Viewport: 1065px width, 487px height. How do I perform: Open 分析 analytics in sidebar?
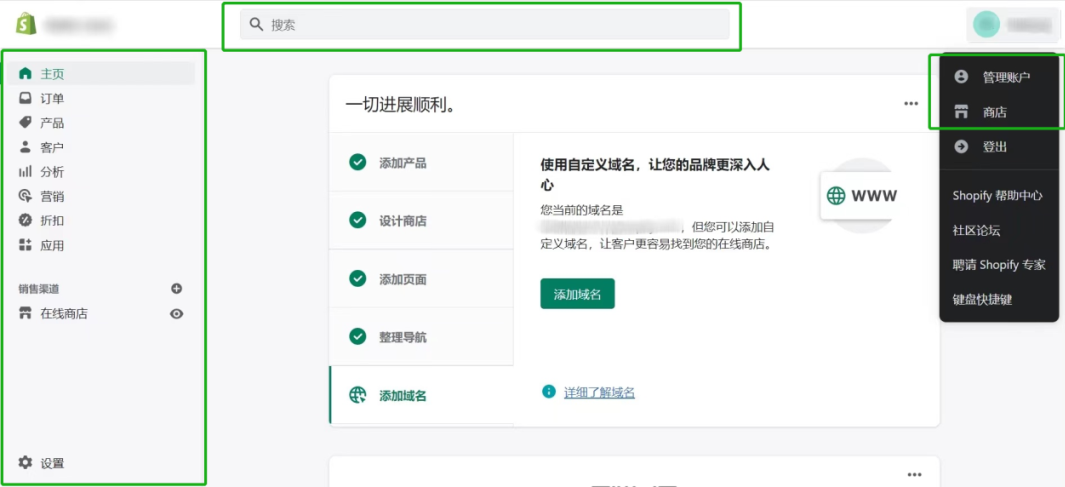pos(52,172)
